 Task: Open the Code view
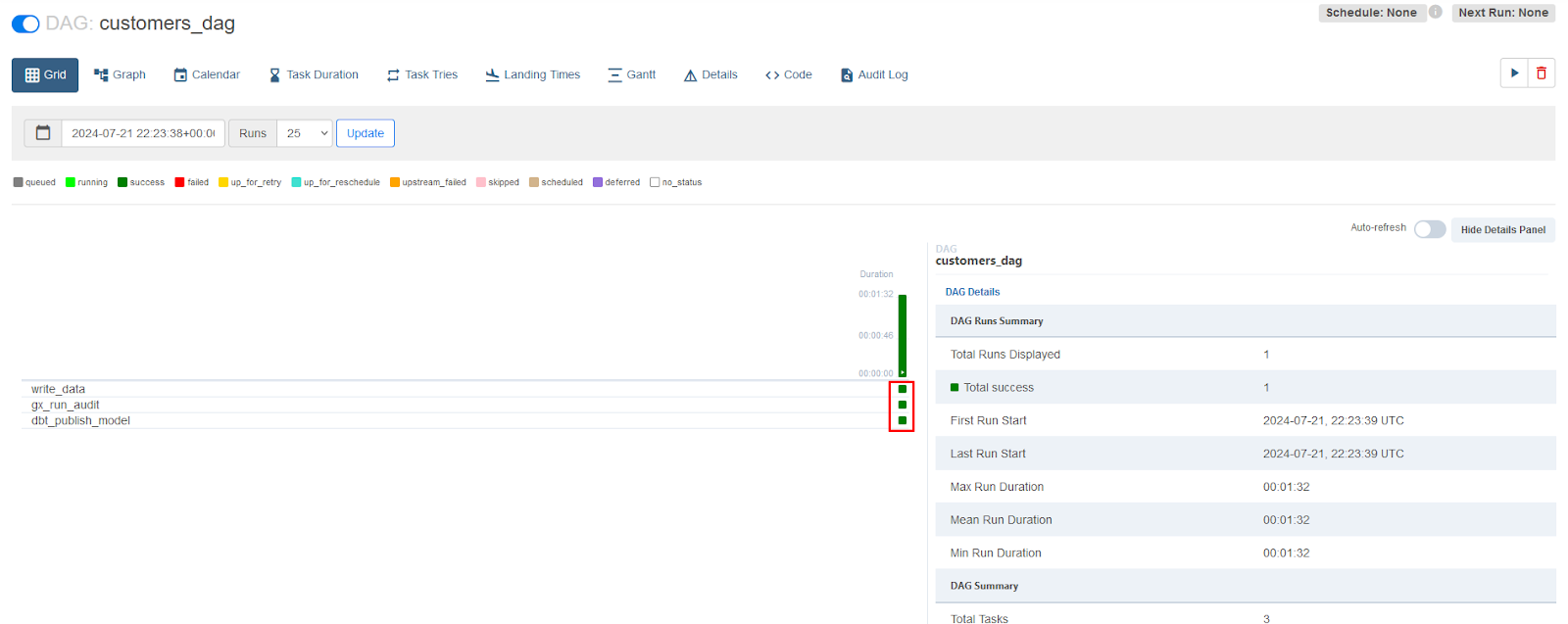[x=788, y=74]
